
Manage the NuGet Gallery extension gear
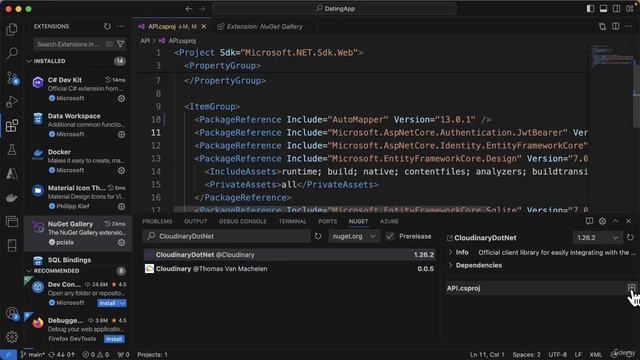pos(121,242)
